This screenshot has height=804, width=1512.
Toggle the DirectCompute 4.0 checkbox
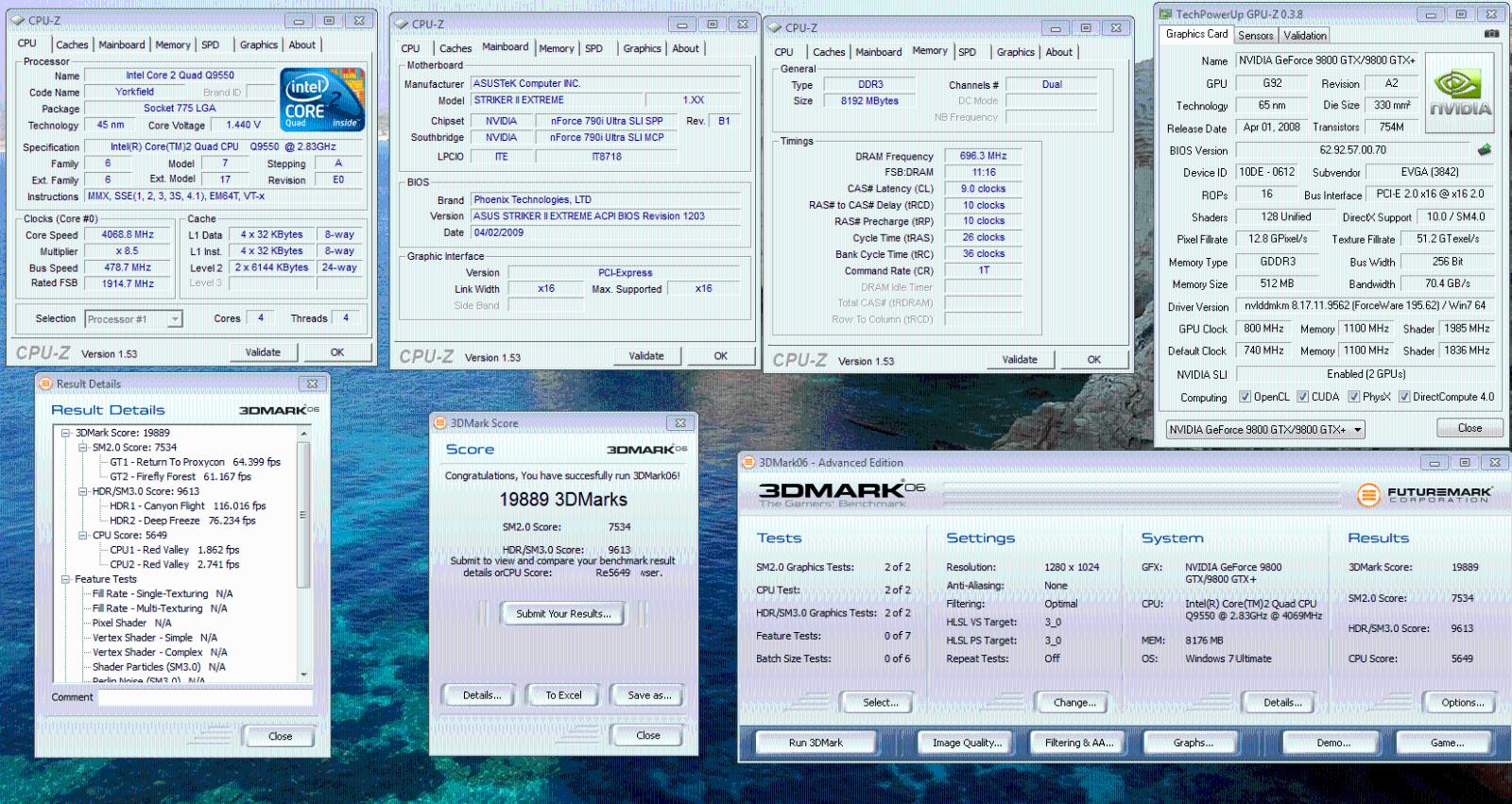point(1404,397)
